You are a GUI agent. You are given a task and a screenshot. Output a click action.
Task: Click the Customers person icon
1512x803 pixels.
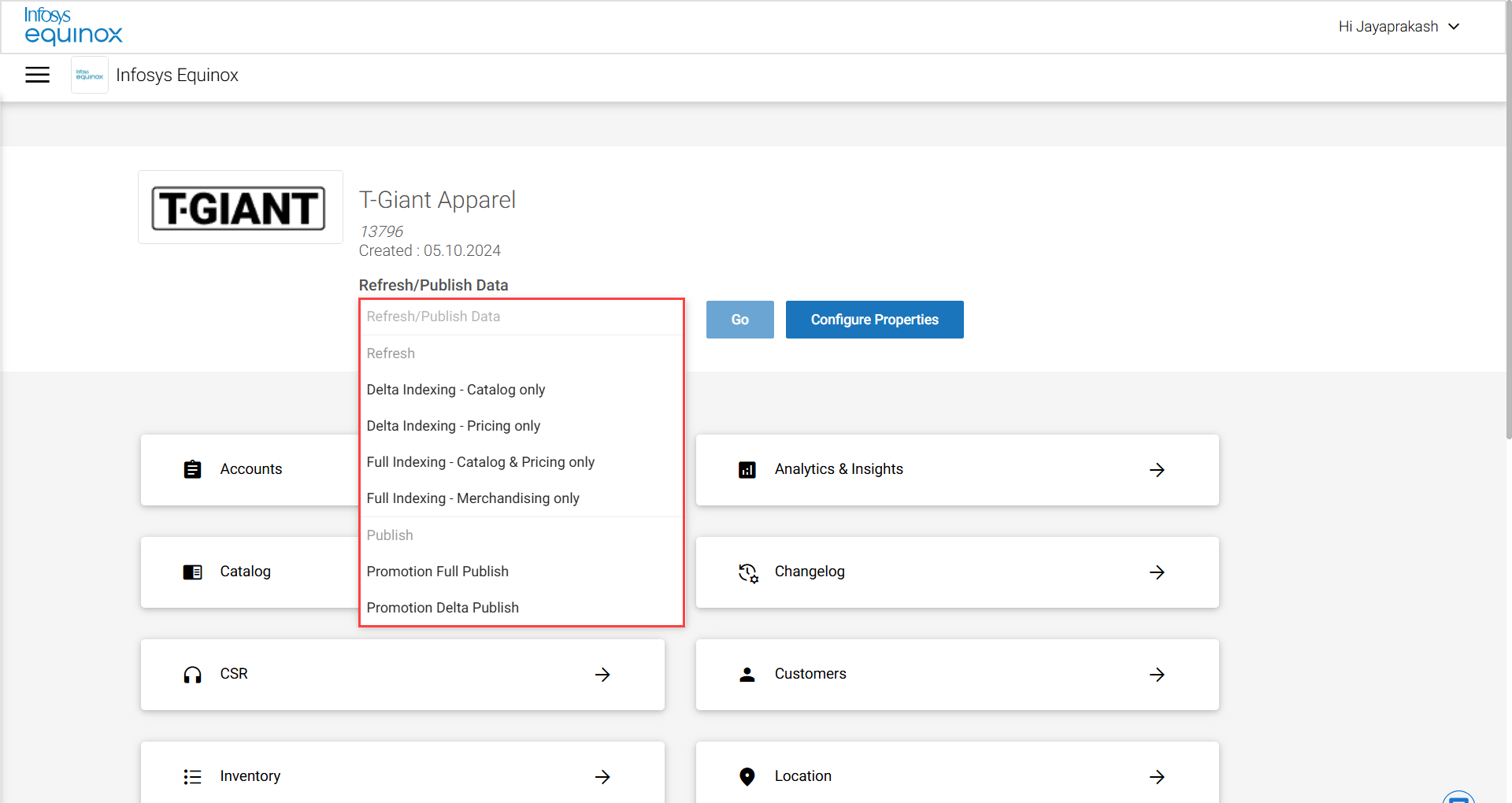coord(747,675)
